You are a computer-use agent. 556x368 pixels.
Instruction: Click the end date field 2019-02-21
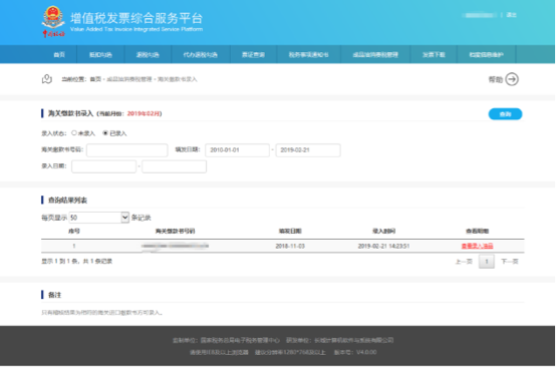[308, 150]
